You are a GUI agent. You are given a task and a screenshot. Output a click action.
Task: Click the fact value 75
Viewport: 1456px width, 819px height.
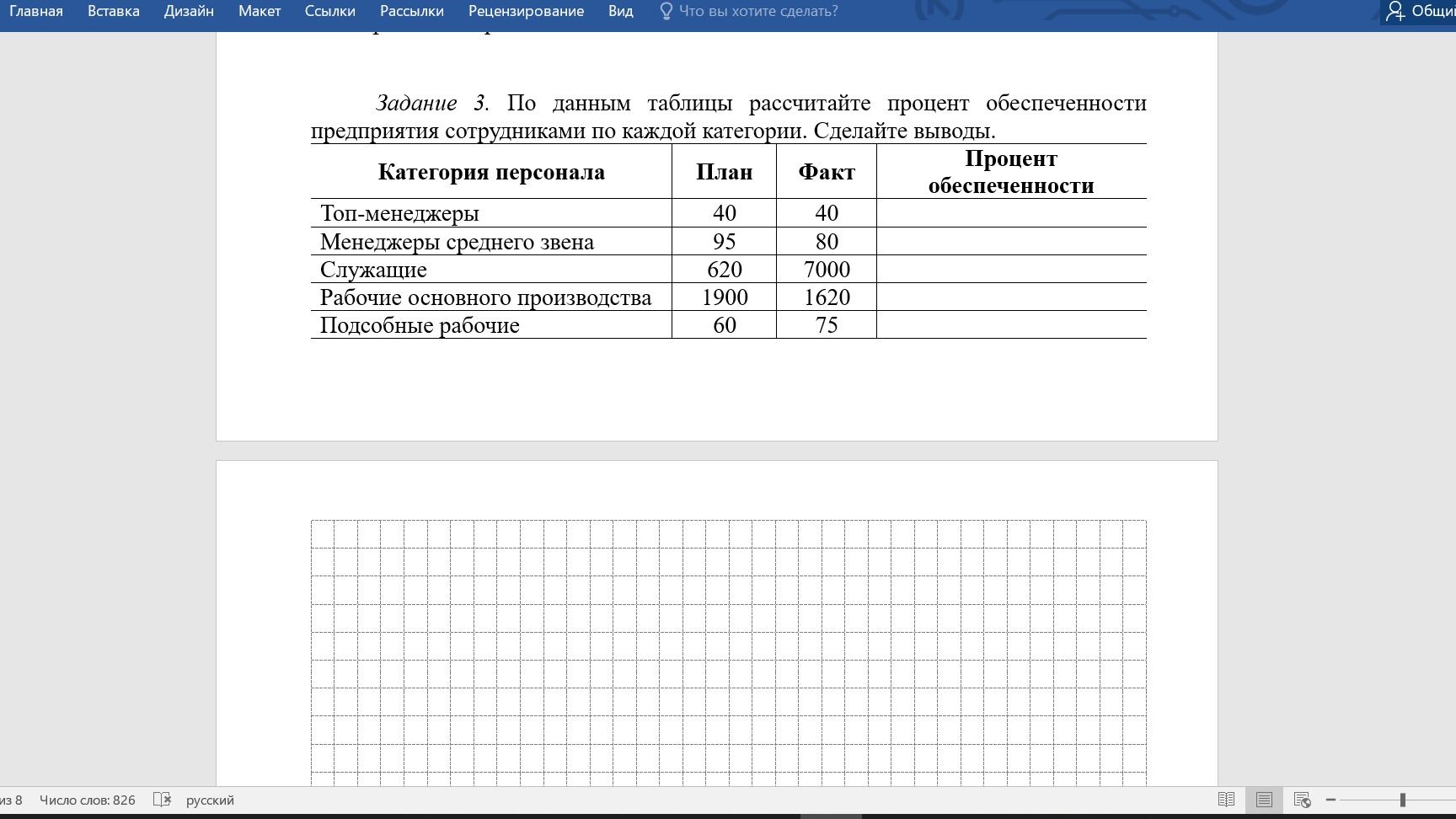pyautogui.click(x=827, y=325)
